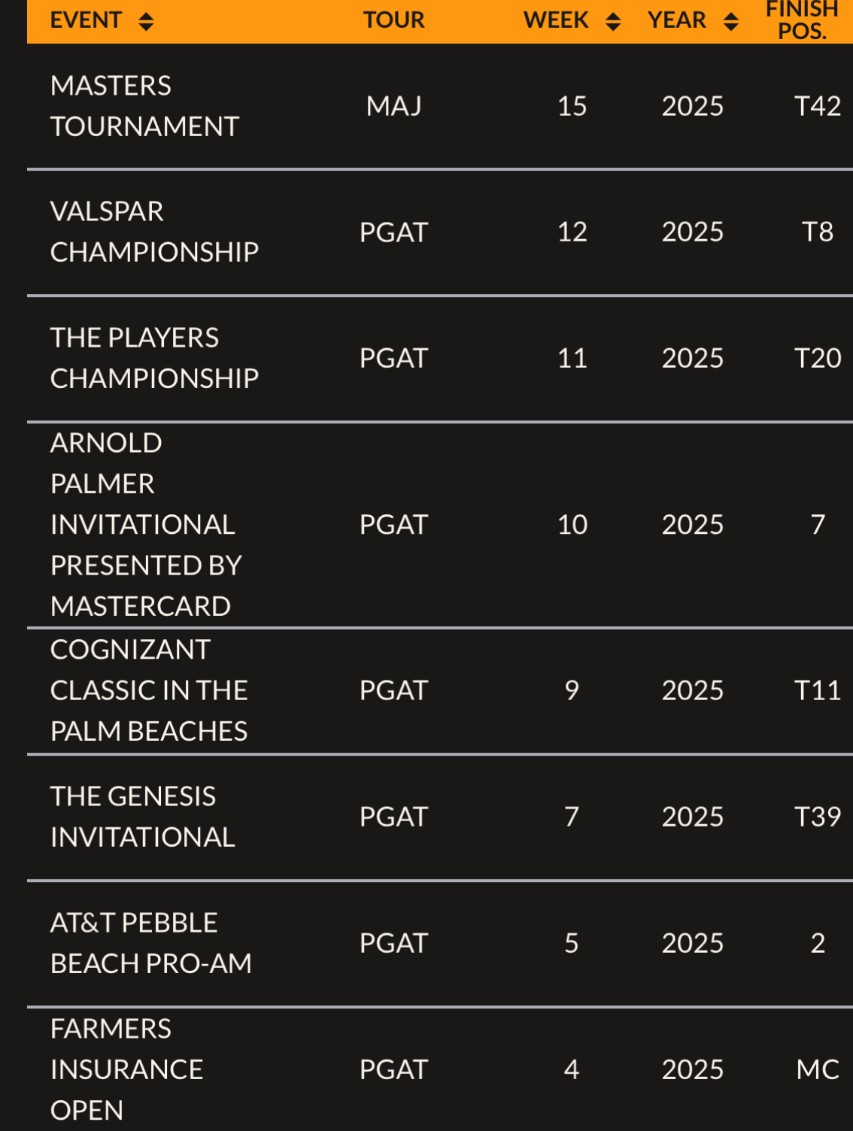Select the MC finish for Farmers Insurance
This screenshot has height=1131, width=853.
pos(818,1069)
